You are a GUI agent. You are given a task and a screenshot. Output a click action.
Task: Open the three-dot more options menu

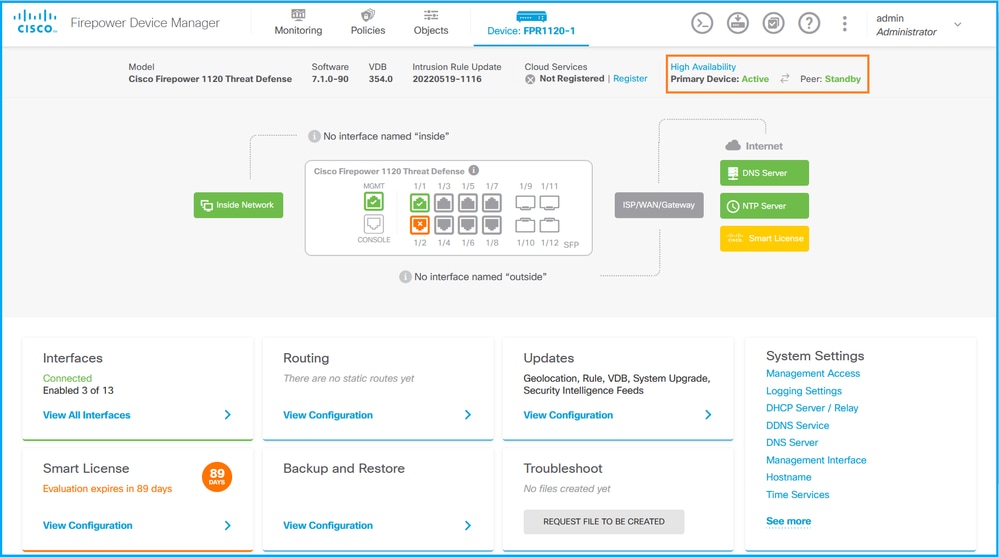845,24
